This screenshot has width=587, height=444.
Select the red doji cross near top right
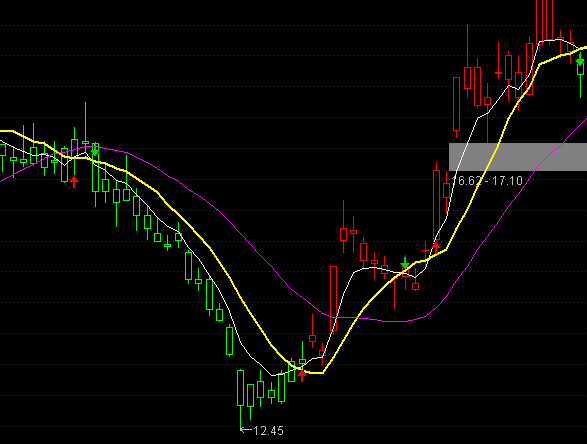(x=498, y=73)
